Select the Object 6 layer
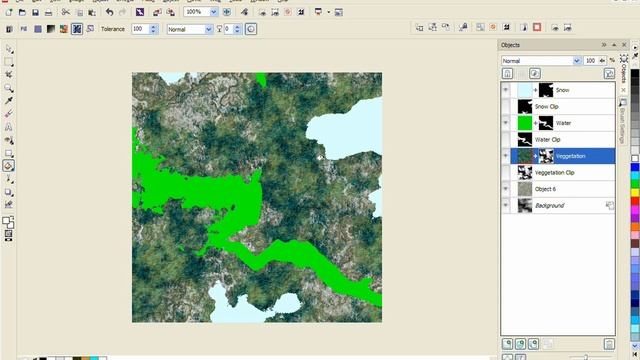The image size is (640, 360). point(558,189)
